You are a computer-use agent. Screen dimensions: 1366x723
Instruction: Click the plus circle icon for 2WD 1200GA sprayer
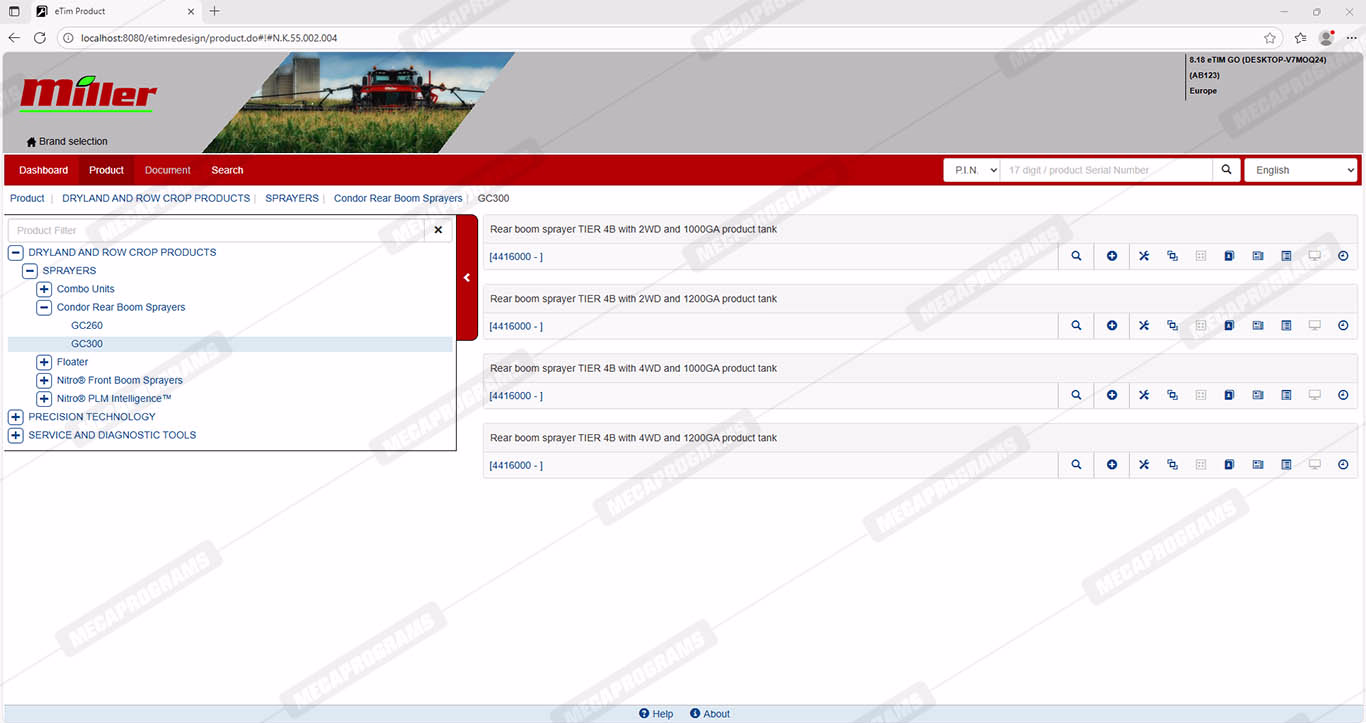[x=1112, y=326]
